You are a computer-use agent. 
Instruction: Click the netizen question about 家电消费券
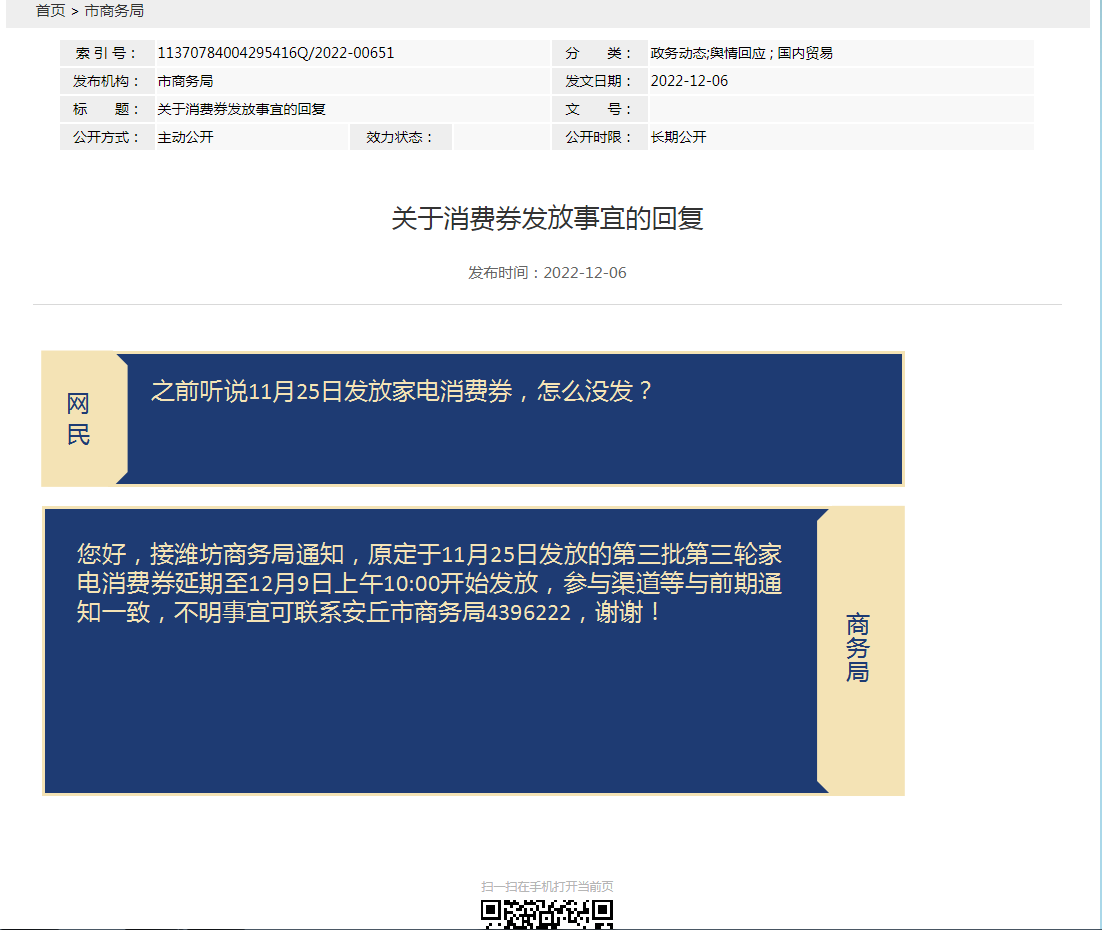coord(402,391)
